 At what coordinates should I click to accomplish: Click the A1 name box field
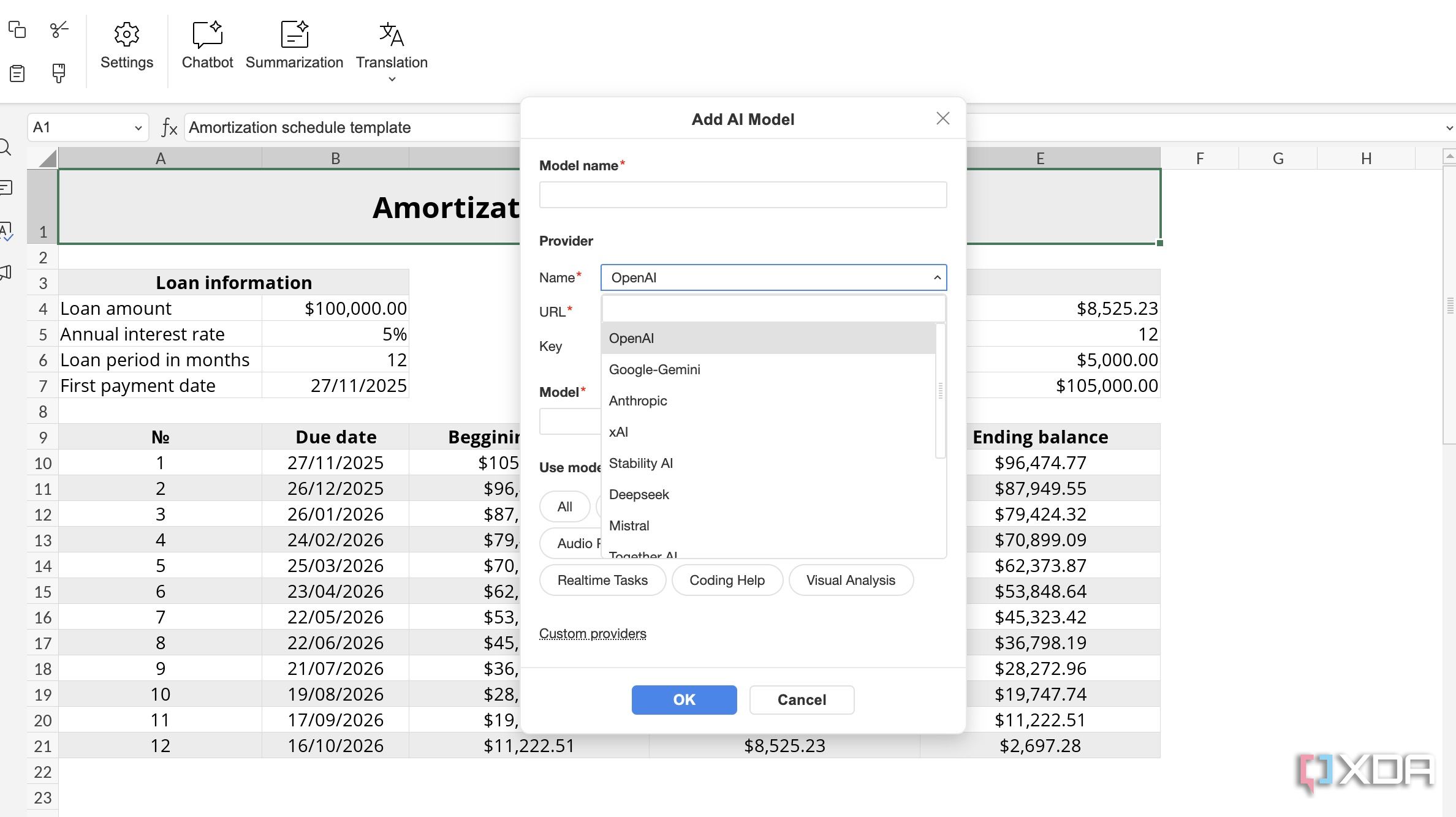tap(80, 127)
